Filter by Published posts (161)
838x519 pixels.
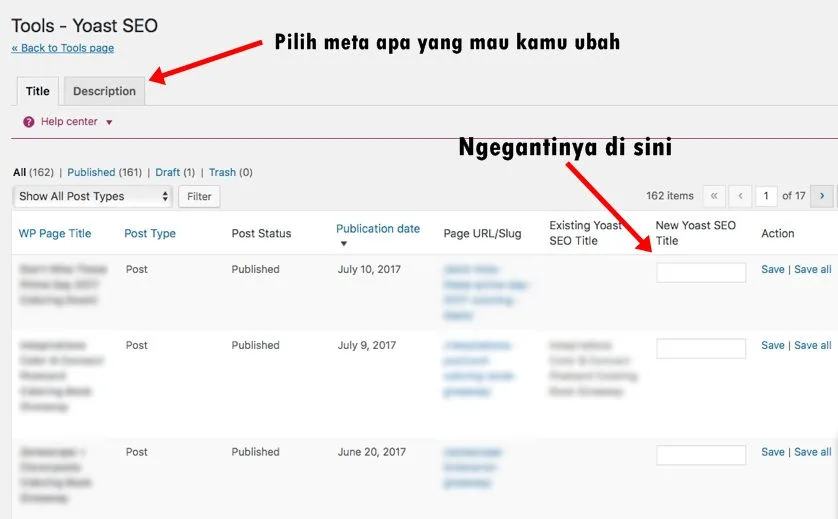(x=104, y=172)
